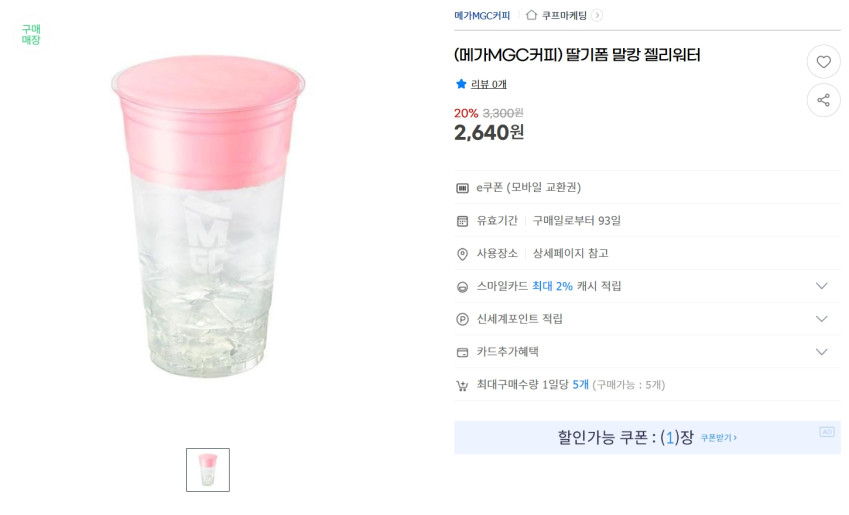Click the home icon beside 쿠프마케팅

(532, 15)
